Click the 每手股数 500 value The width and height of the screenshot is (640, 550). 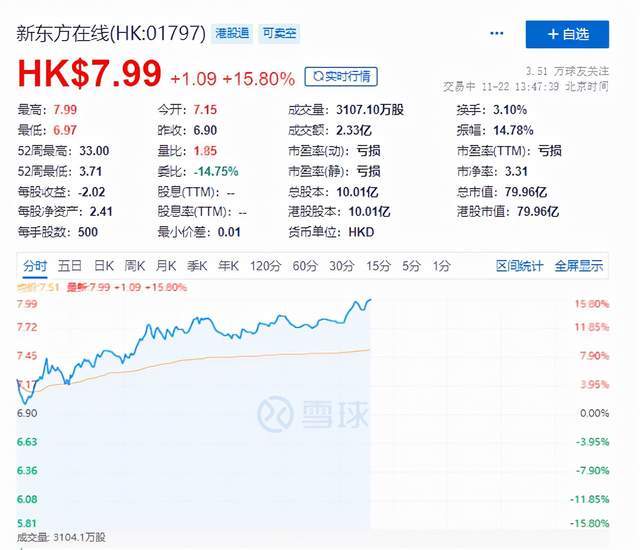pos(87,232)
